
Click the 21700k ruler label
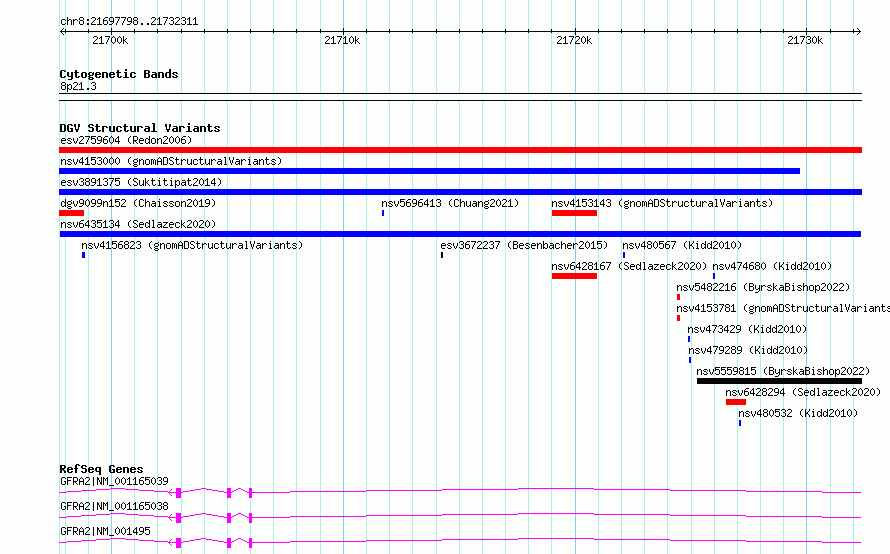(x=110, y=40)
